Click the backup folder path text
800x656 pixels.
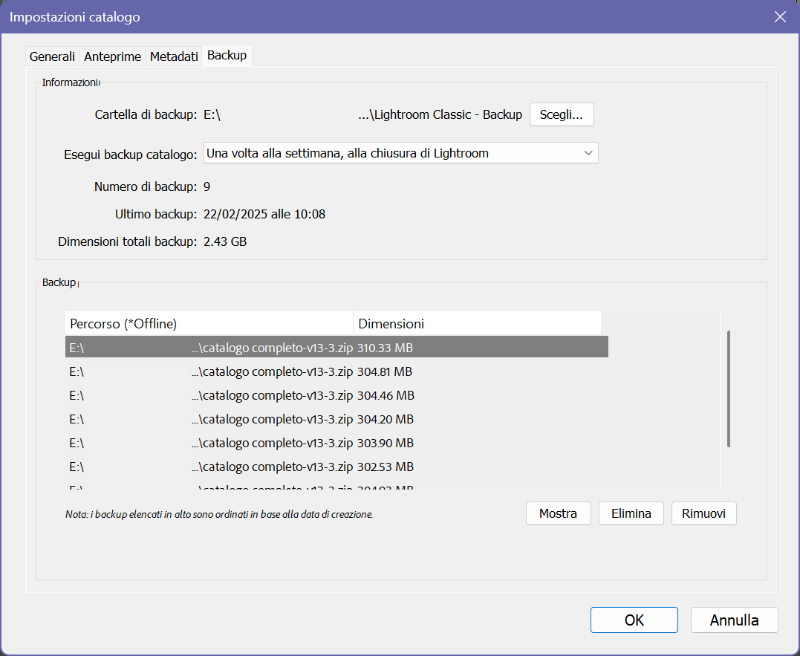click(x=363, y=114)
